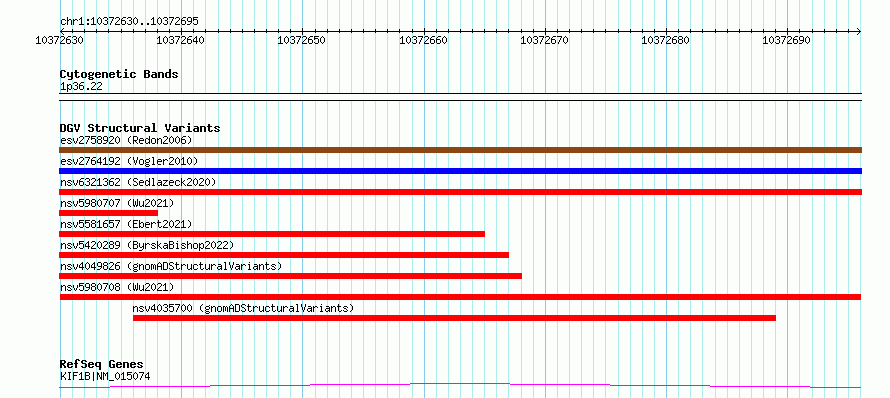Click the nsv4035700 gnomAD variant bar
Screen dimensions: 890x398
[x=454, y=318]
